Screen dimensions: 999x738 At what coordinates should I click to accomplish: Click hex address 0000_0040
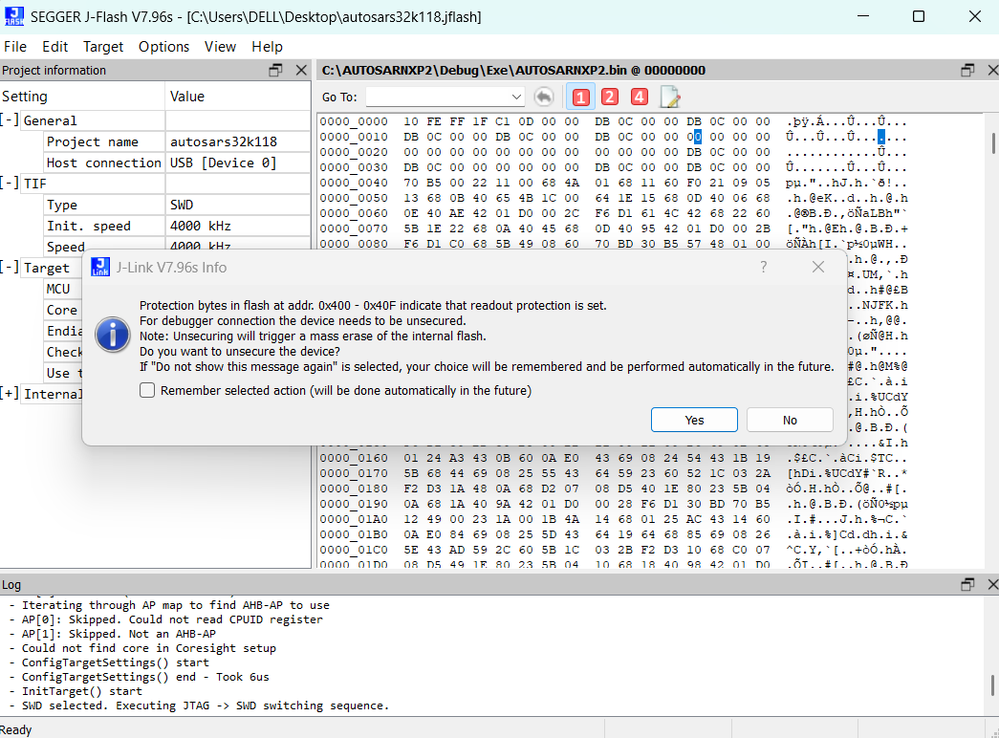click(x=354, y=182)
